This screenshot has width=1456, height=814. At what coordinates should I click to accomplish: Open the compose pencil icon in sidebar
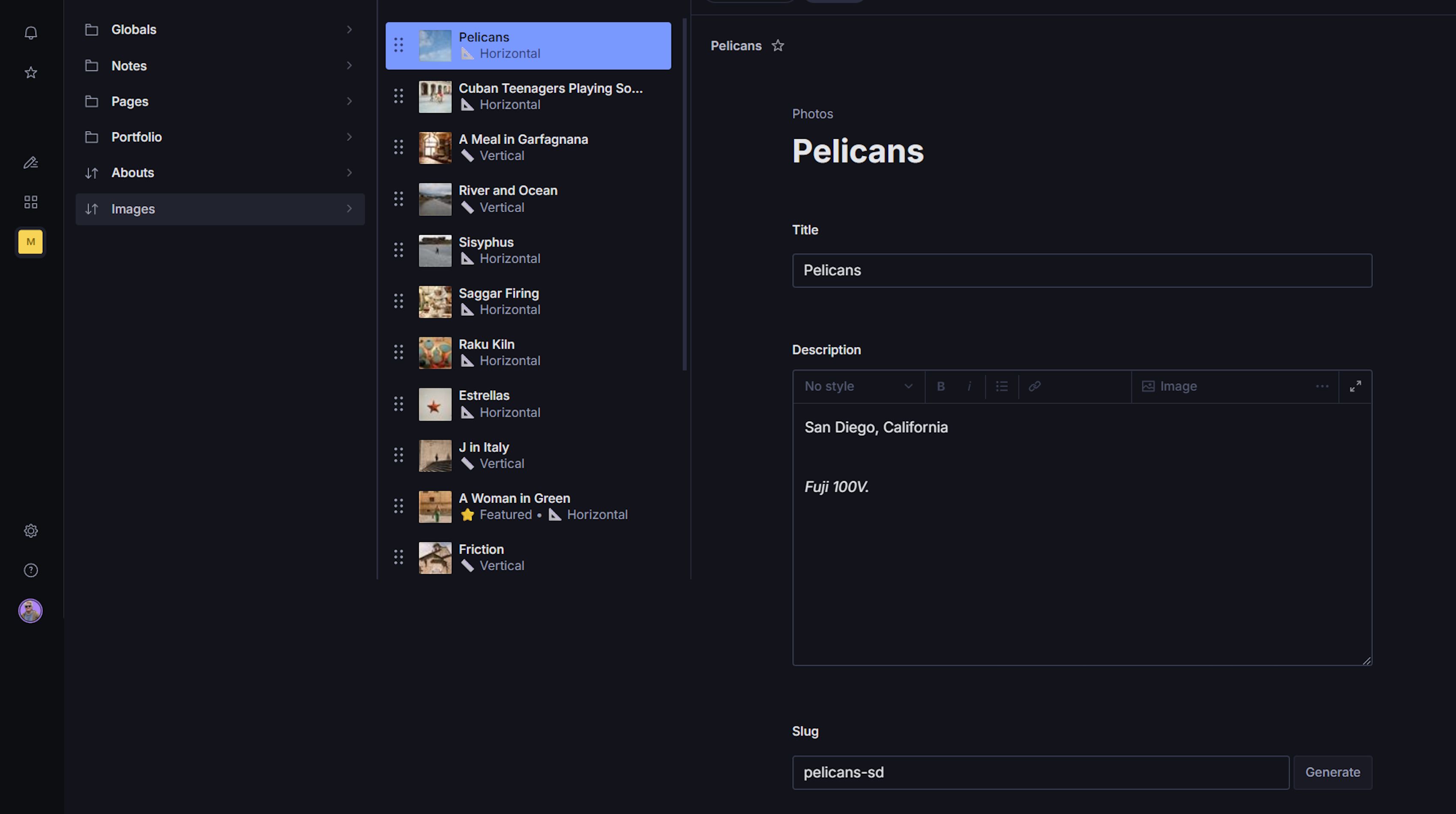[x=30, y=163]
